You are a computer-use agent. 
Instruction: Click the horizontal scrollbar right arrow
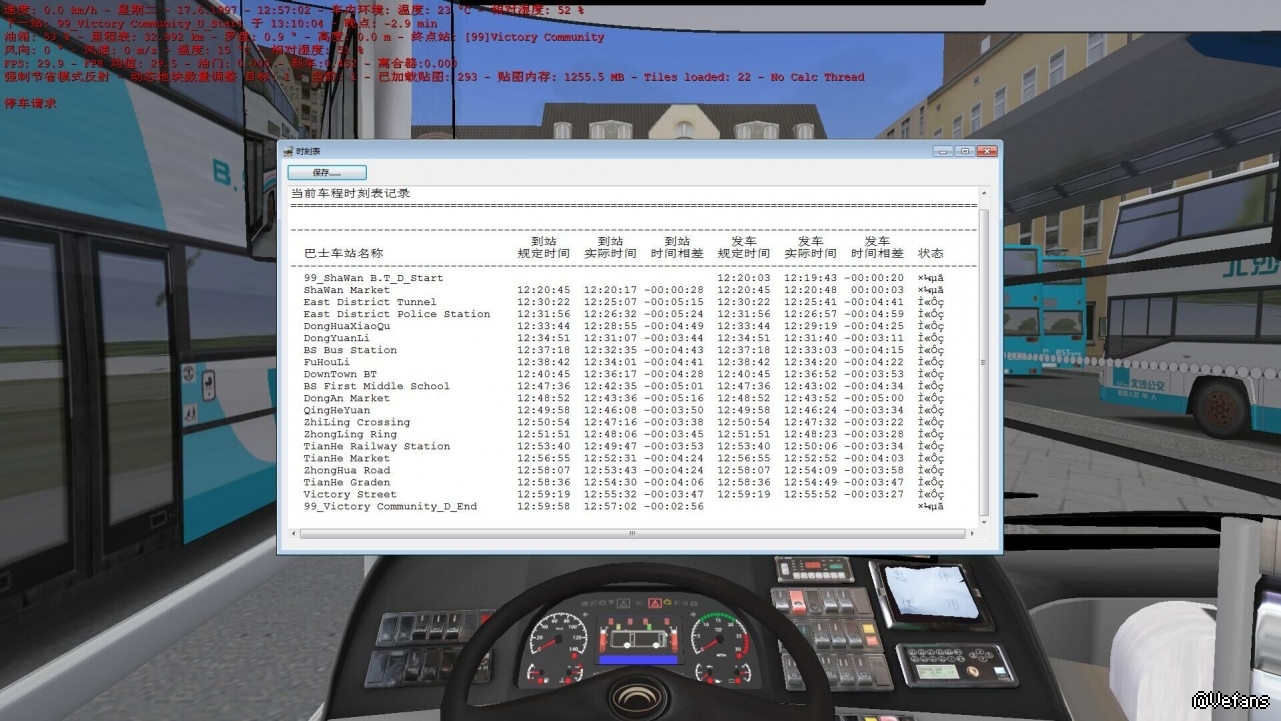click(x=971, y=533)
